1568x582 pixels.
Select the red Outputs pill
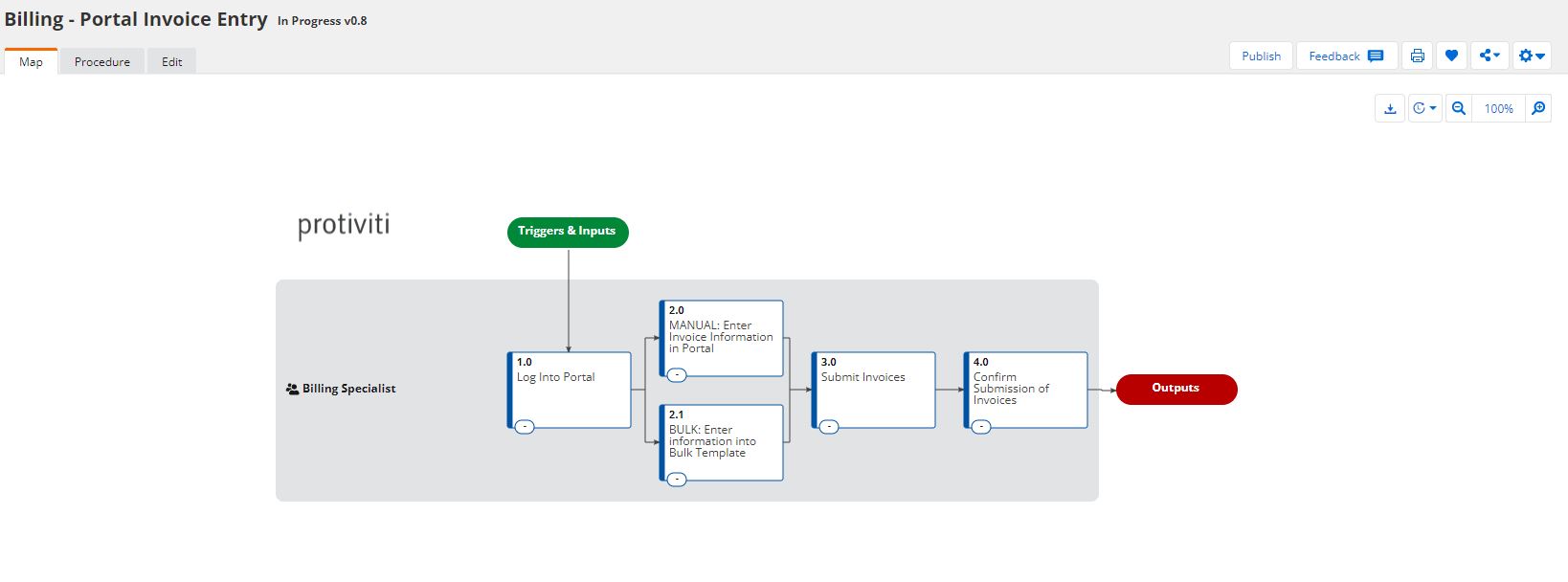(x=1176, y=389)
